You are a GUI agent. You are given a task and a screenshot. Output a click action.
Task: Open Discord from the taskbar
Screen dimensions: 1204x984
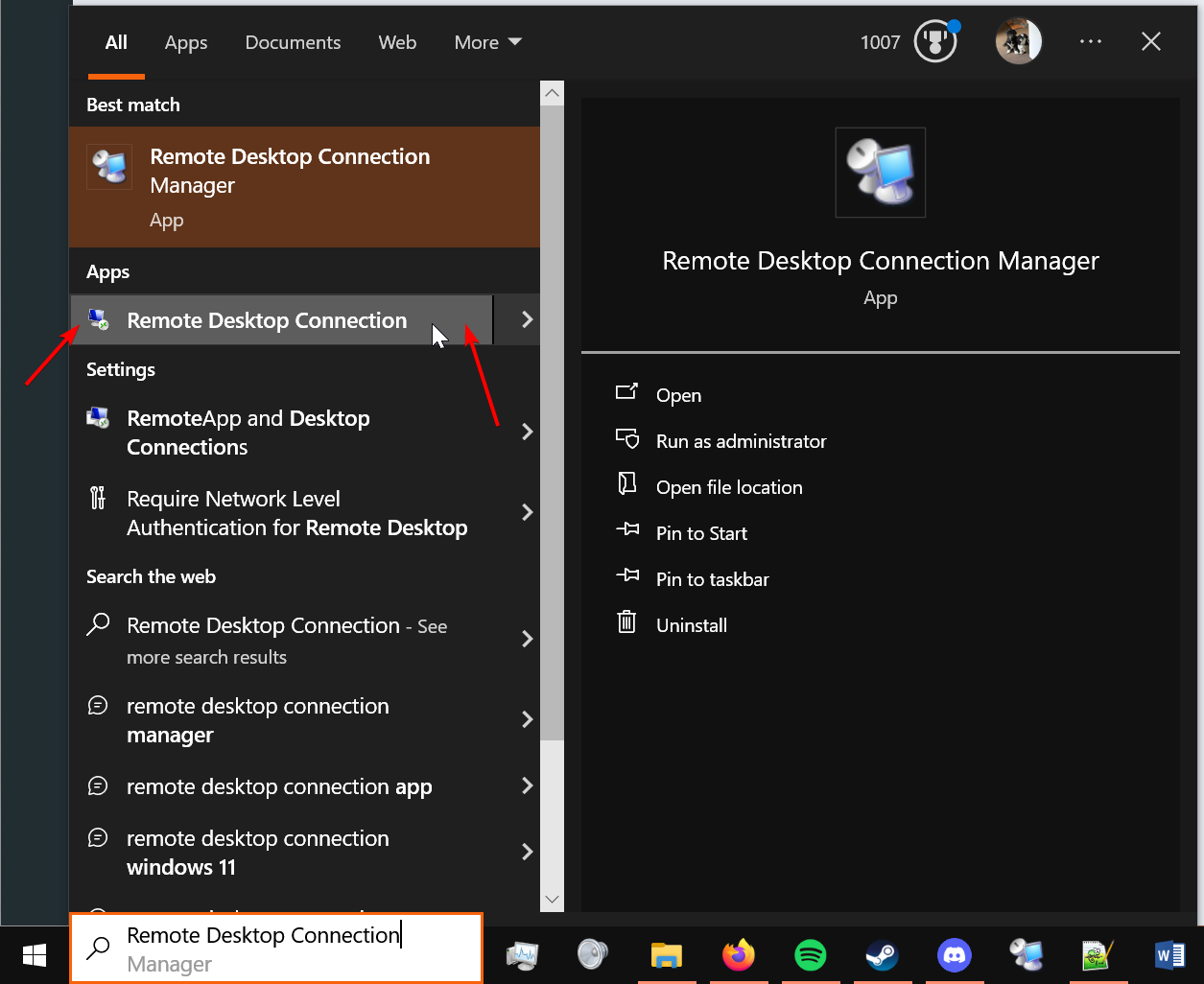954,955
